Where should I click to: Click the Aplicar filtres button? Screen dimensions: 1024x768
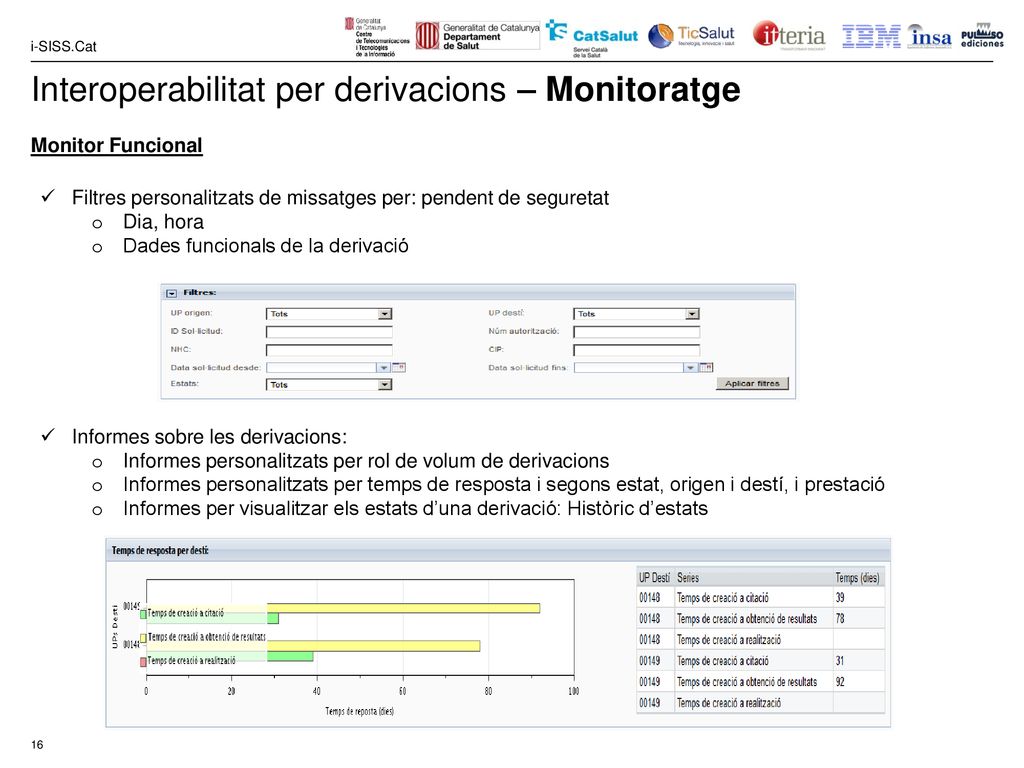[752, 383]
